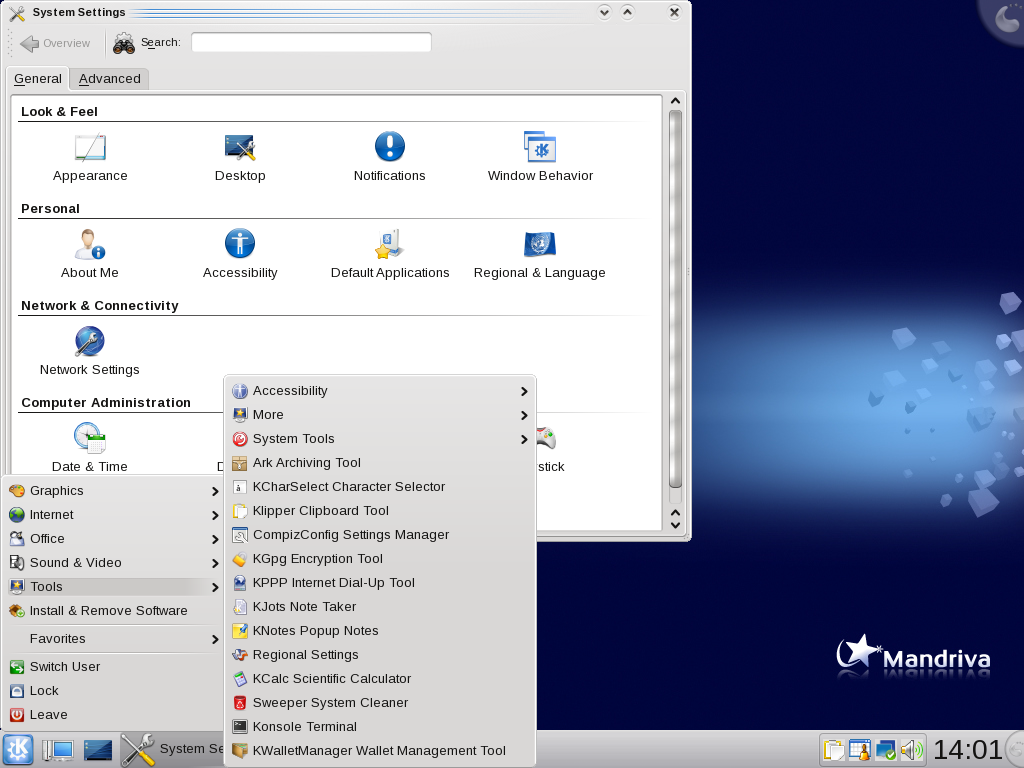Open Desktop settings icon
This screenshot has height=768, width=1024.
click(240, 148)
